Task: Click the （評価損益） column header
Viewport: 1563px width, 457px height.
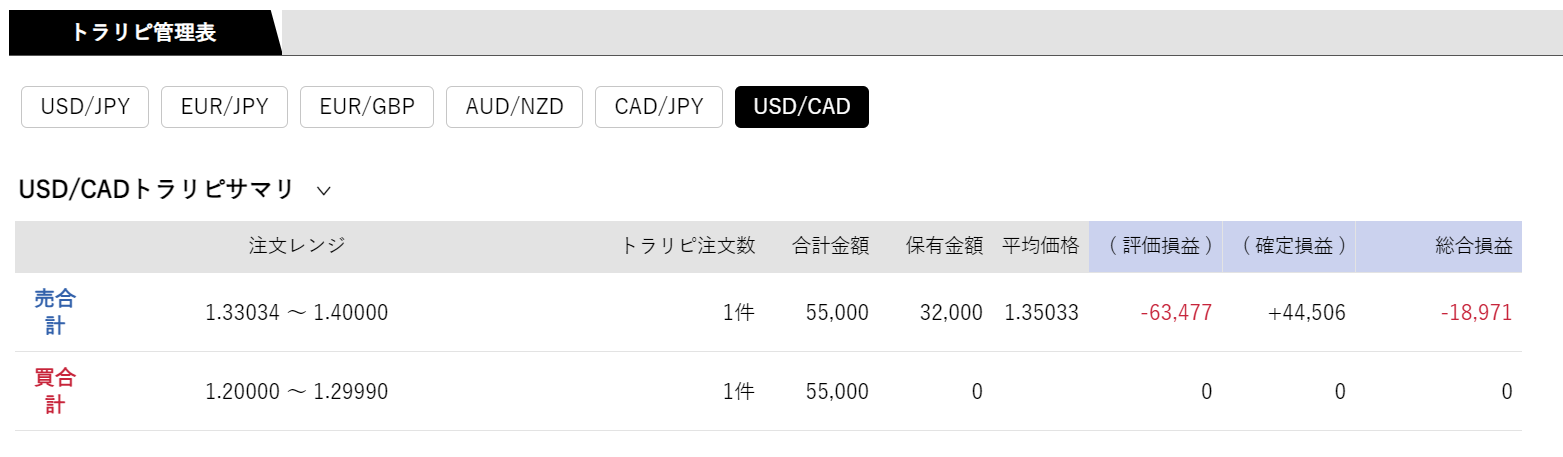Action: point(1156,246)
